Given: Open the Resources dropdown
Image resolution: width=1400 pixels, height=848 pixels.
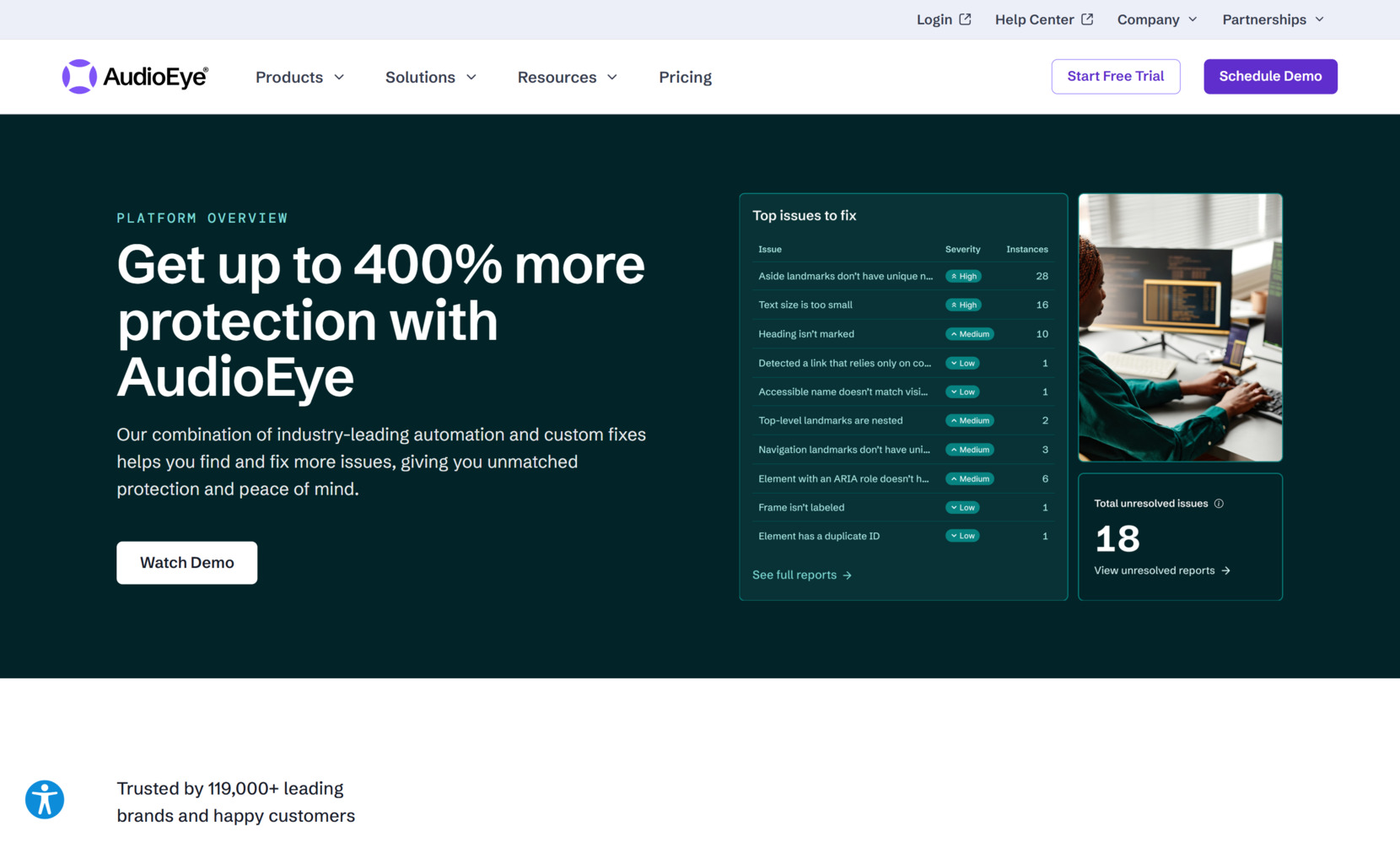Looking at the screenshot, I should [x=567, y=77].
